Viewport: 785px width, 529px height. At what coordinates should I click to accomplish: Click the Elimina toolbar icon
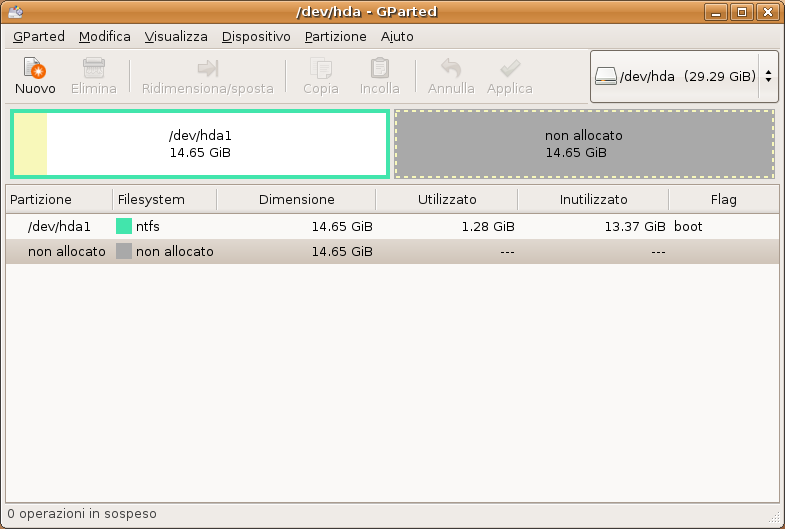(x=93, y=69)
